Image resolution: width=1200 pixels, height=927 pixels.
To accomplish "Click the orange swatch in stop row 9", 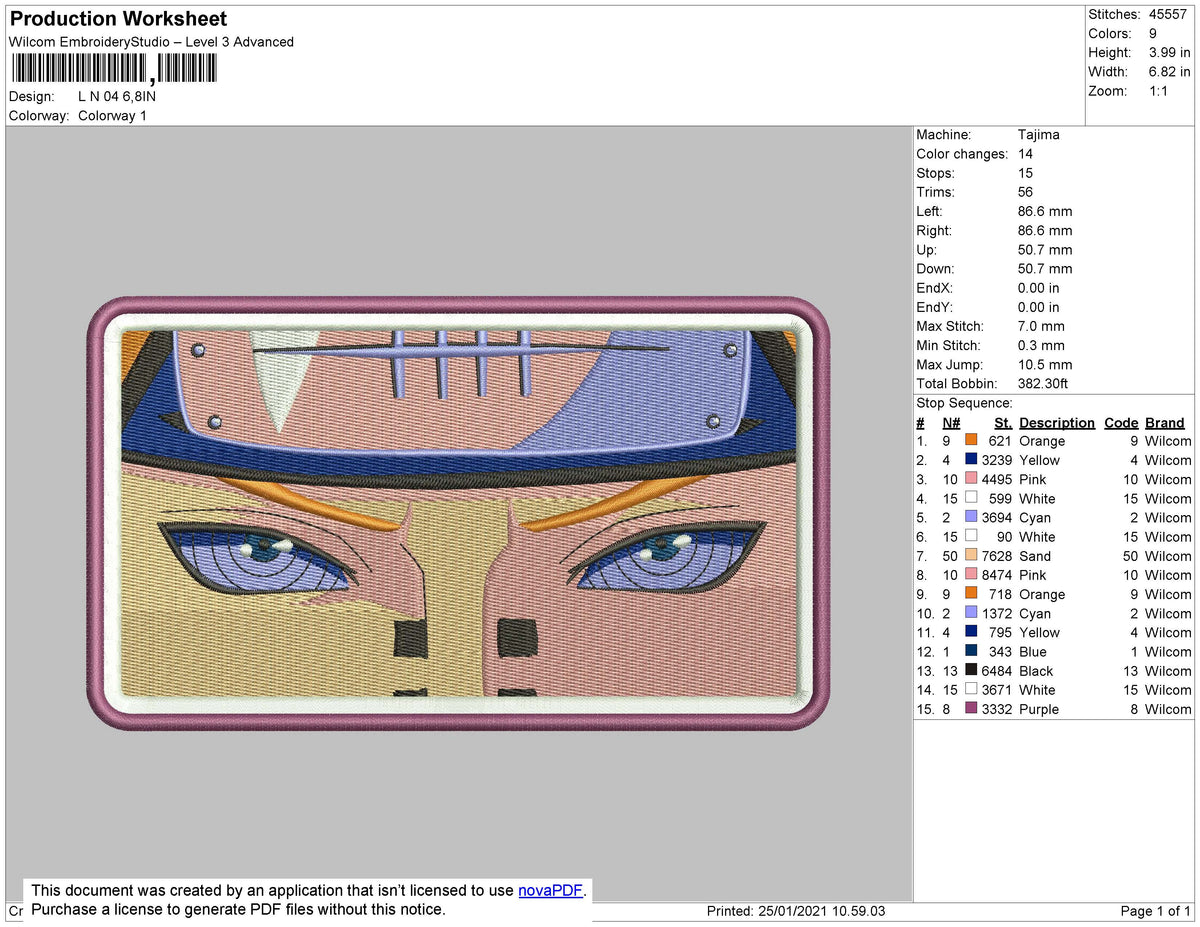I will tap(971, 594).
